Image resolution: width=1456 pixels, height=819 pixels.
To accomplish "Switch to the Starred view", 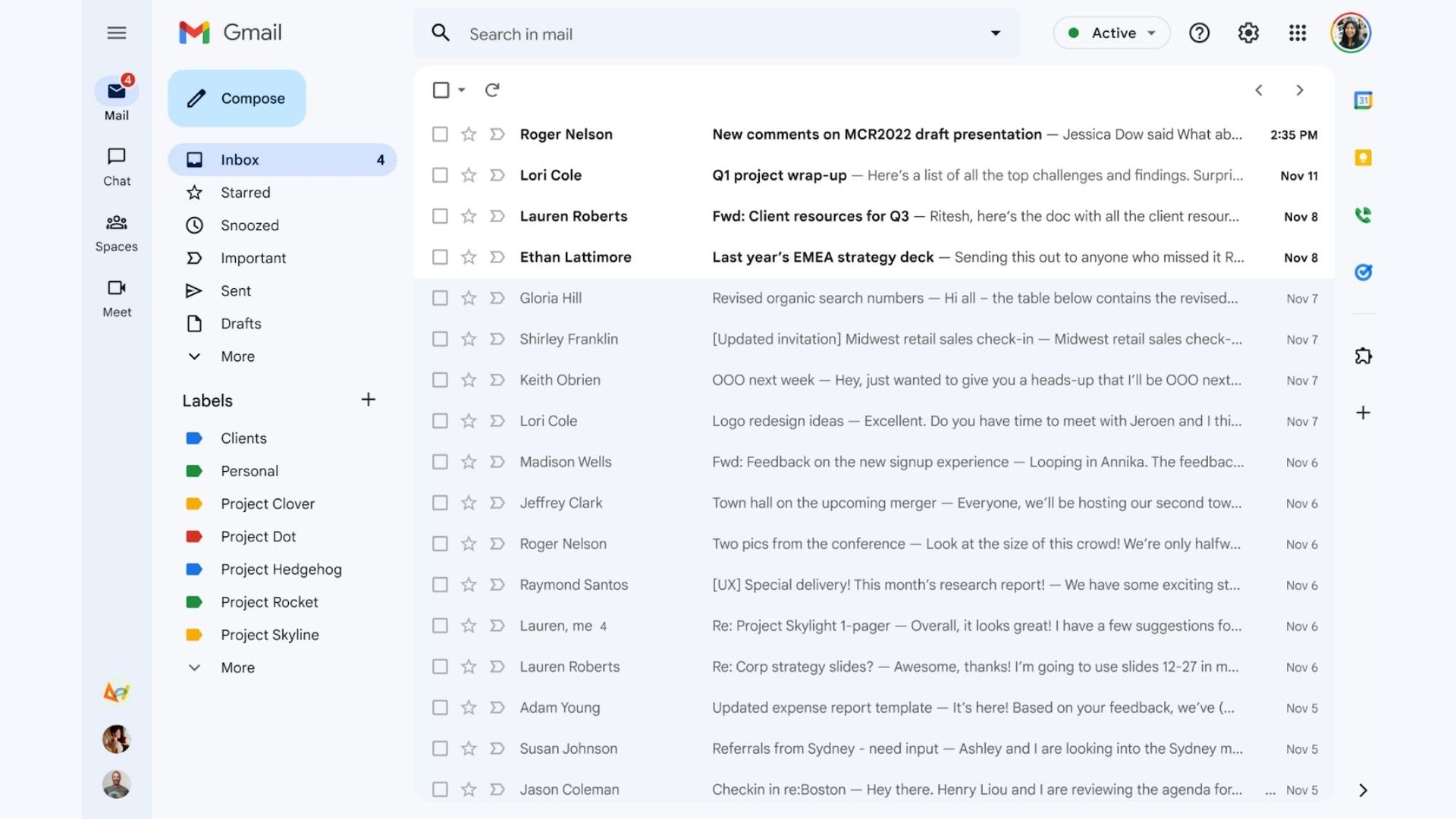I will 245,193.
